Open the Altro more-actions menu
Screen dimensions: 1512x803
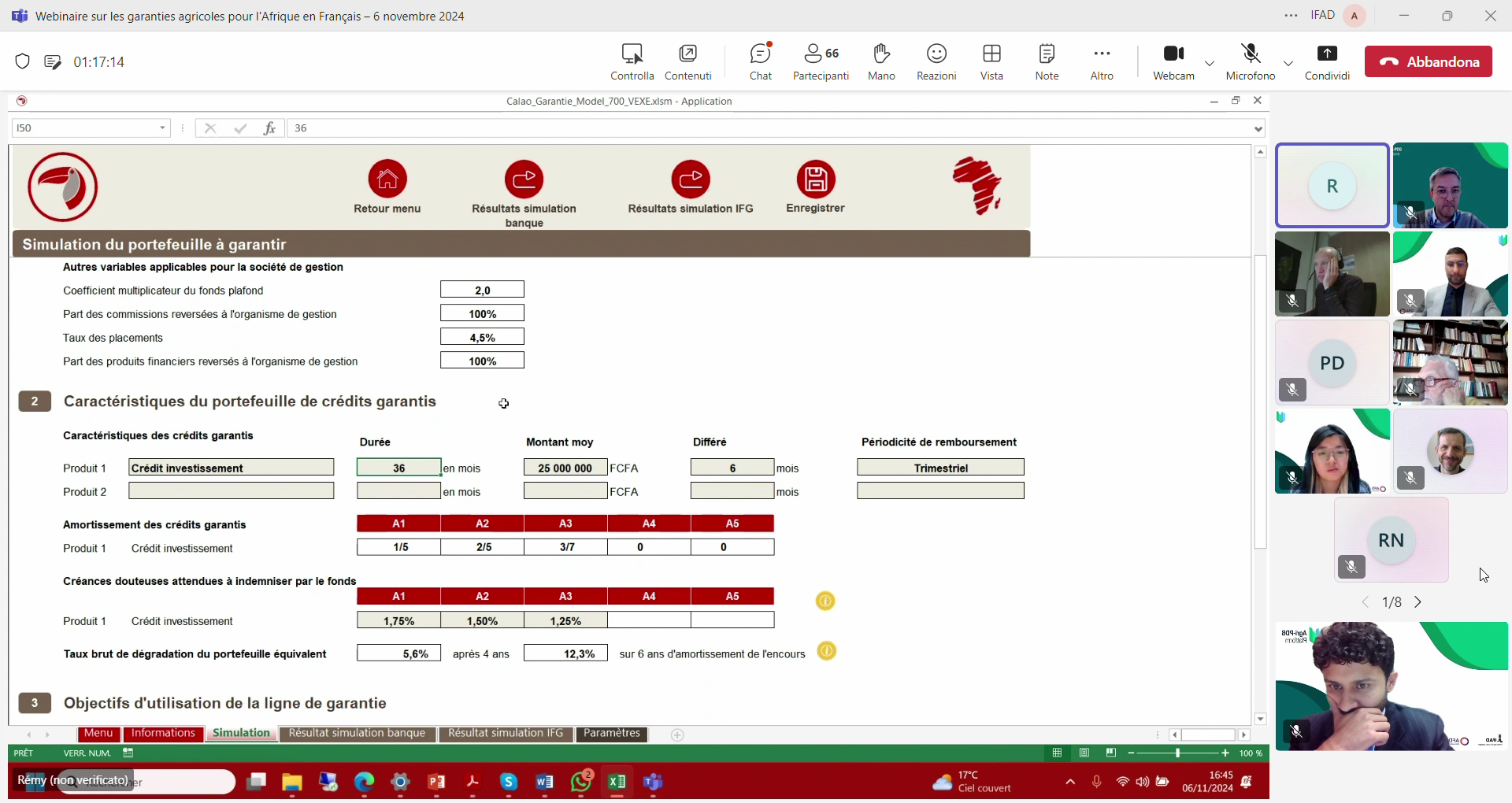pyautogui.click(x=1102, y=62)
